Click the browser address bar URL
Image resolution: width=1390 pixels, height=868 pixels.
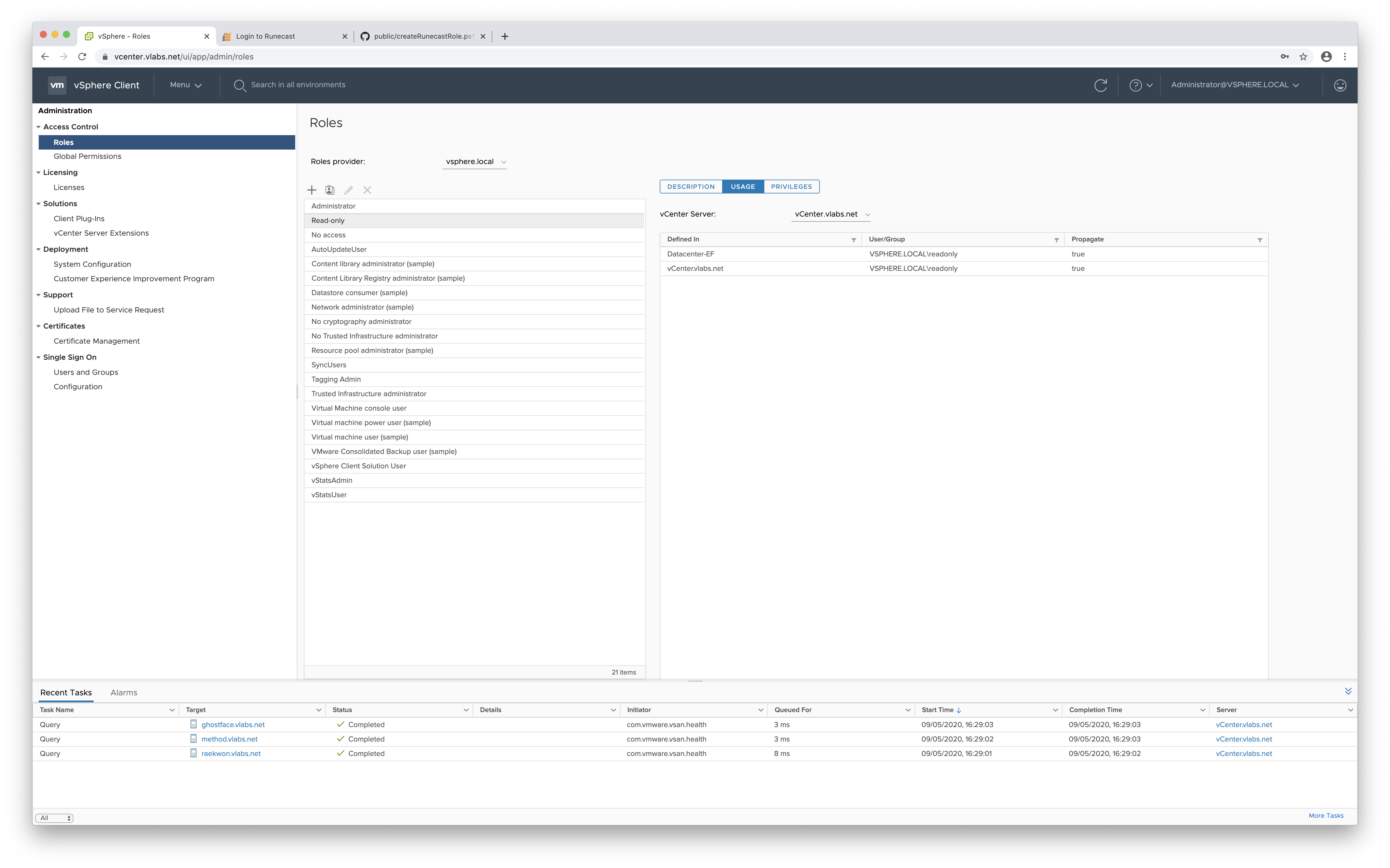click(184, 56)
